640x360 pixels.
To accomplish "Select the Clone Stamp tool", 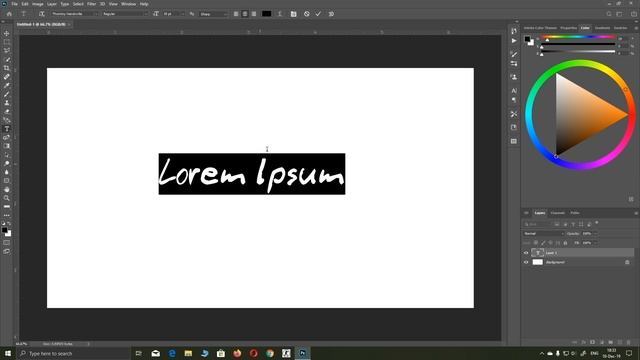I will (7, 103).
